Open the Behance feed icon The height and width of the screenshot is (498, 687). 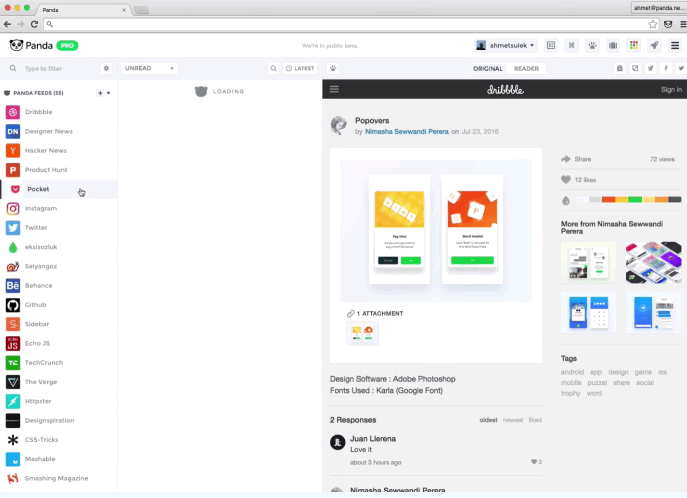coord(13,286)
